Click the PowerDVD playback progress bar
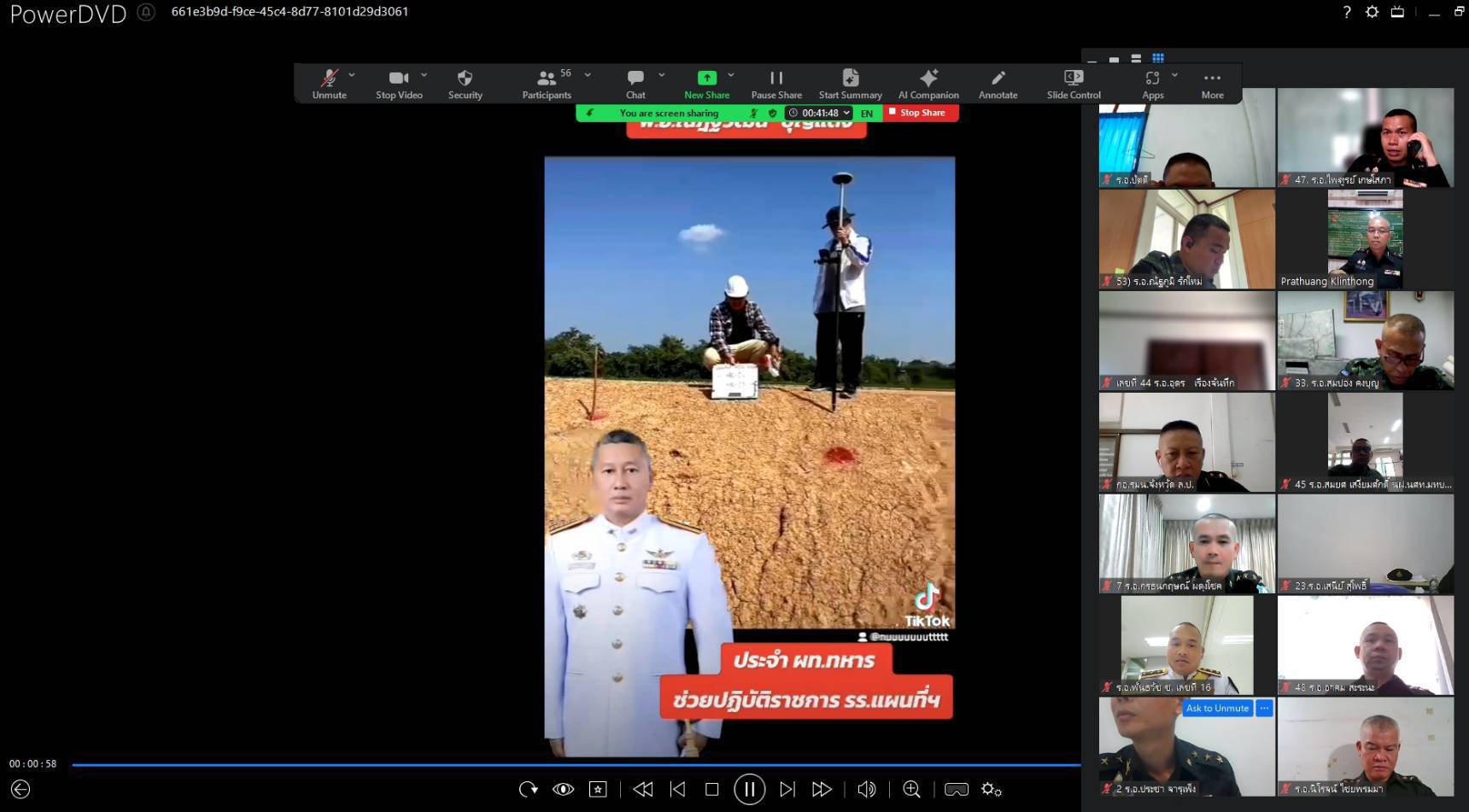This screenshot has height=812, width=1469. (x=576, y=765)
